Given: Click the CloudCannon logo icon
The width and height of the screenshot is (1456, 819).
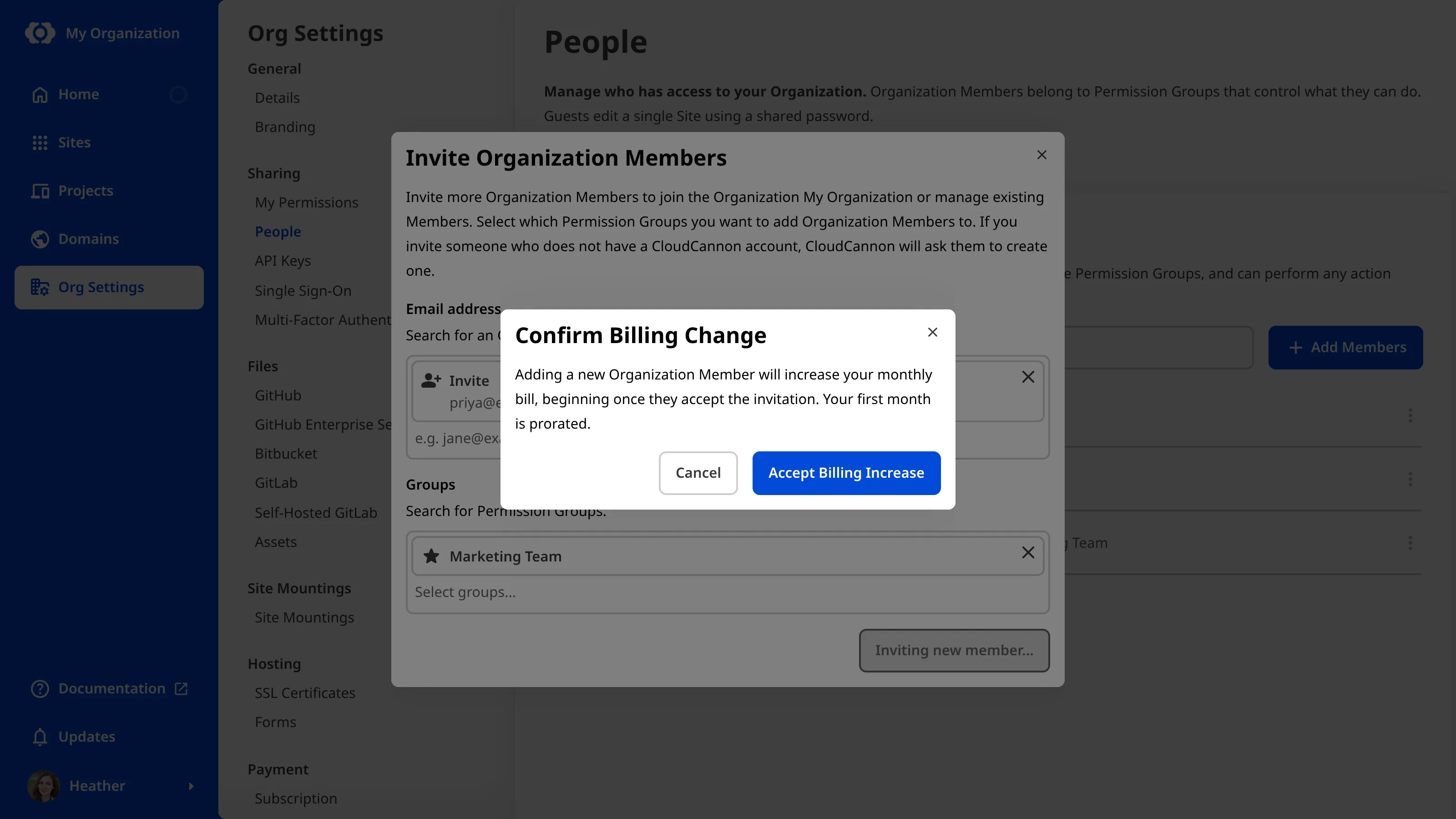Looking at the screenshot, I should pos(40,33).
